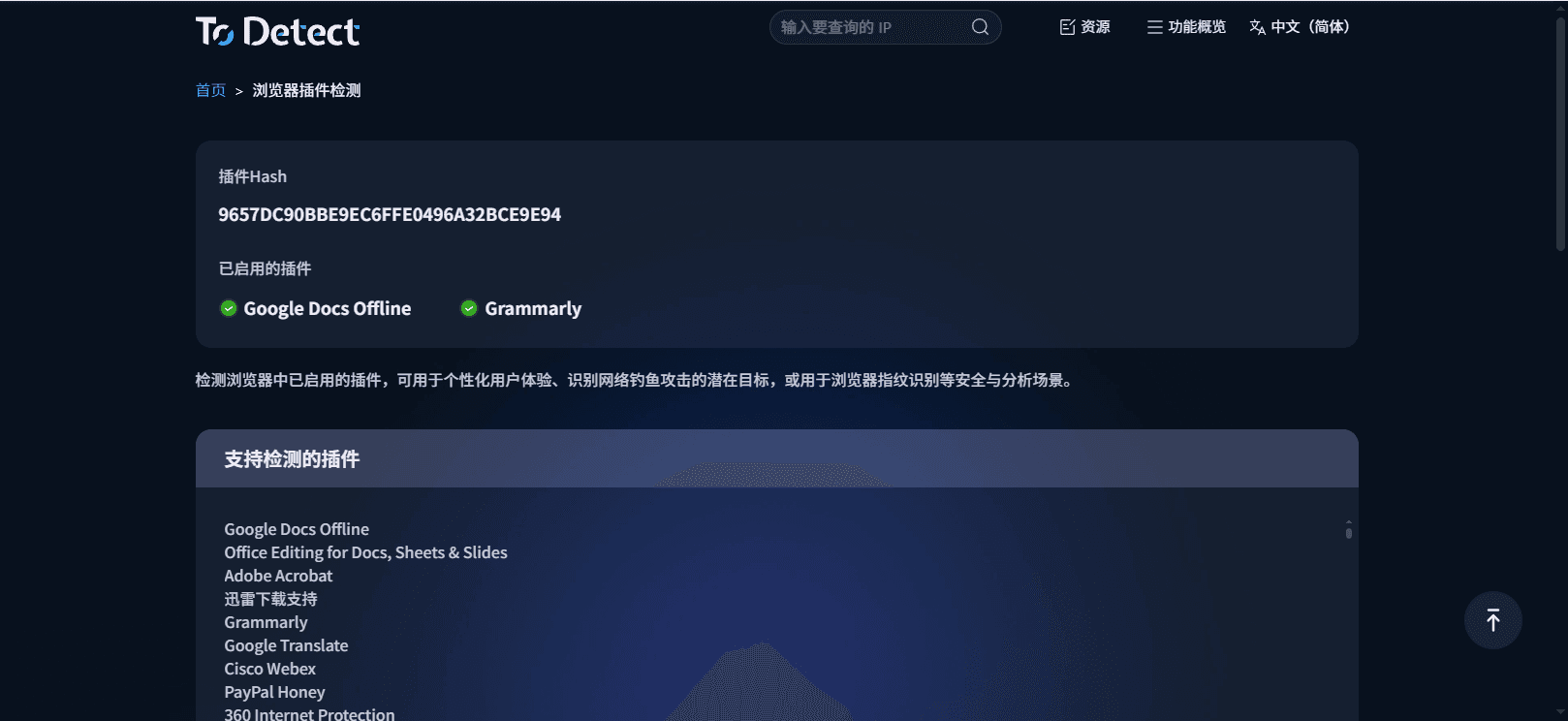Click the 支持检测的插件 section header
1568x721 pixels.
pos(776,458)
